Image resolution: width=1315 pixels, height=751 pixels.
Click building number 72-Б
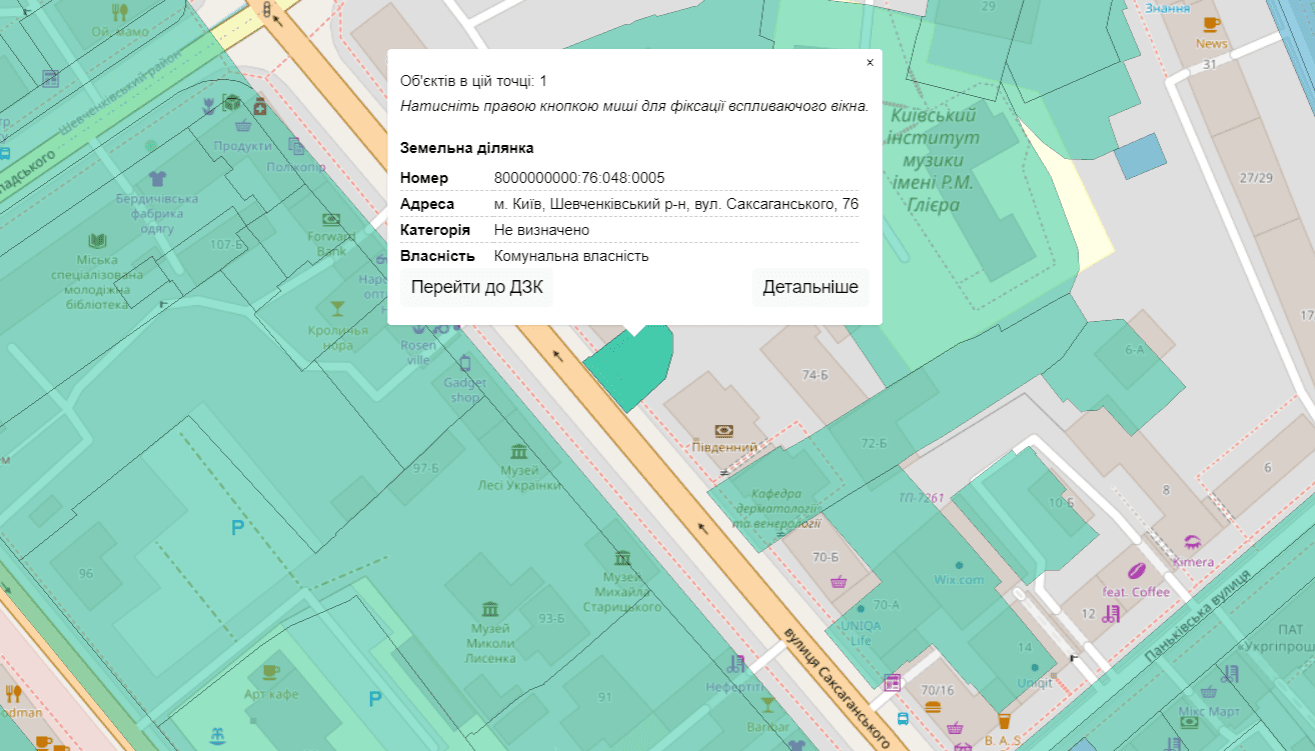tap(874, 443)
